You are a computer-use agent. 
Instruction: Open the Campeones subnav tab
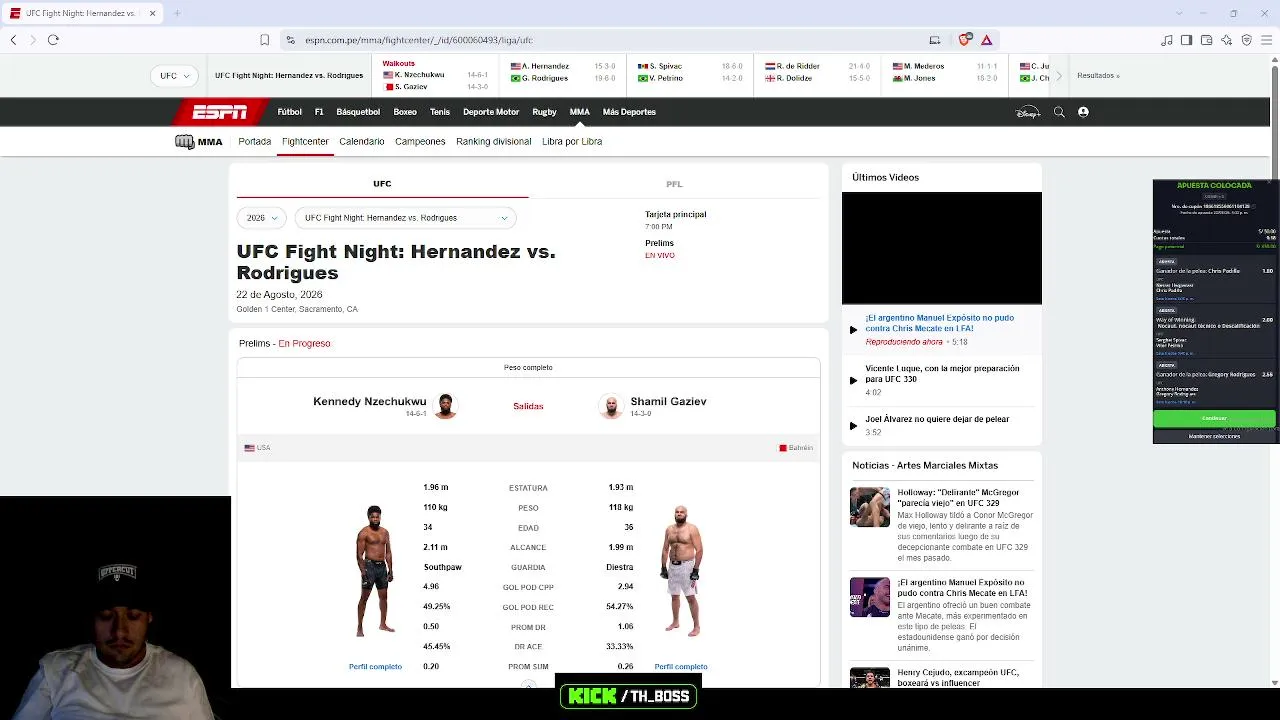pyautogui.click(x=420, y=142)
